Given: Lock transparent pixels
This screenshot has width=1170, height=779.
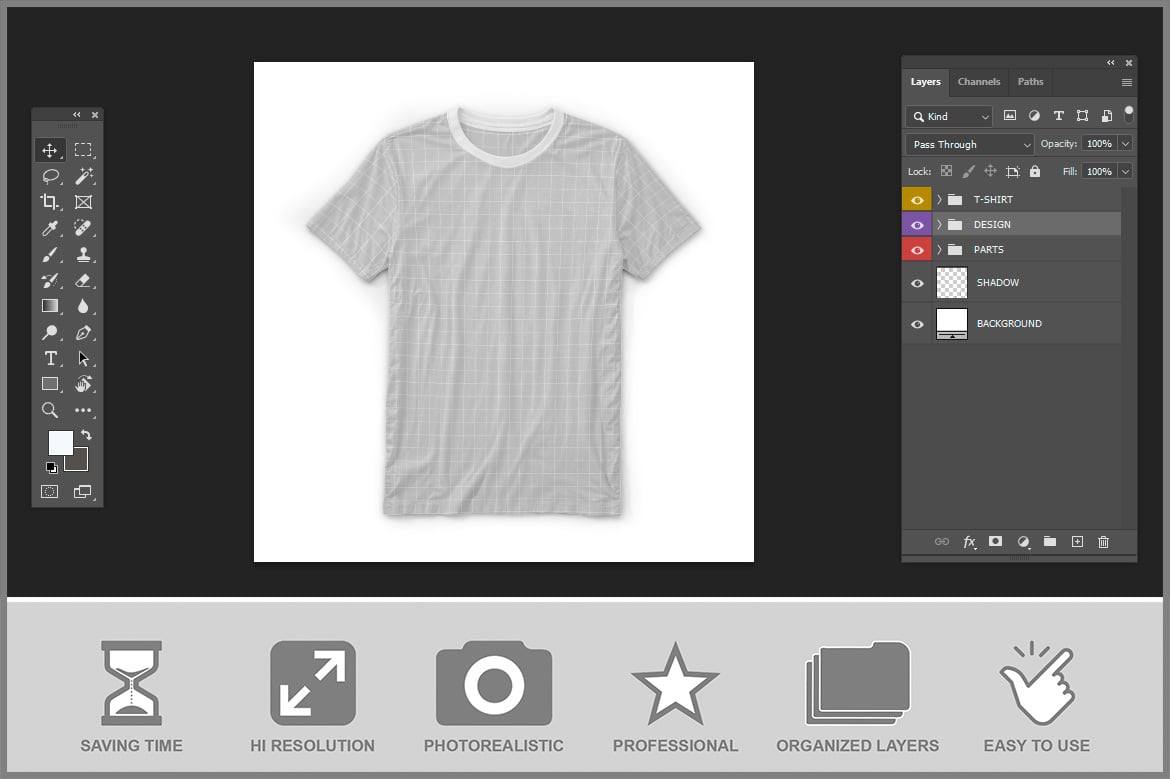Looking at the screenshot, I should click(x=946, y=171).
